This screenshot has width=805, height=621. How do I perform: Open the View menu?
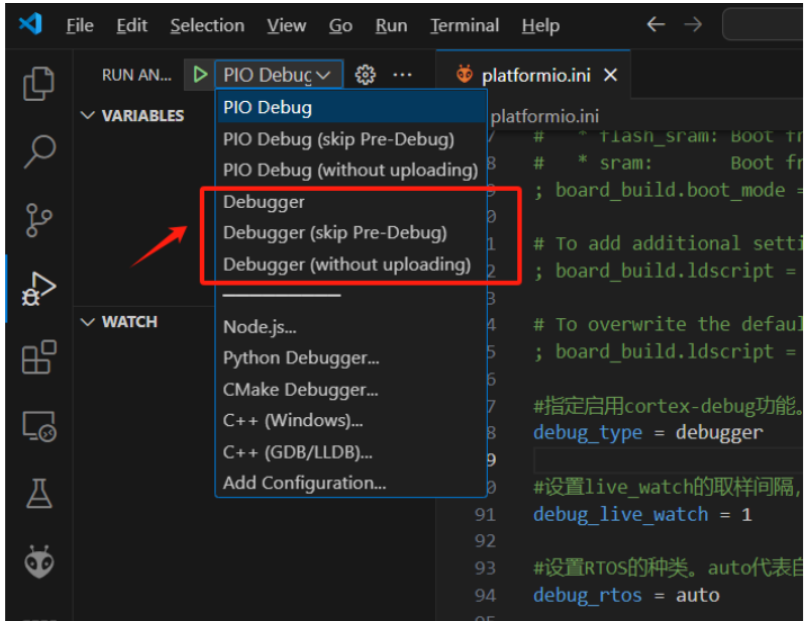[x=286, y=25]
